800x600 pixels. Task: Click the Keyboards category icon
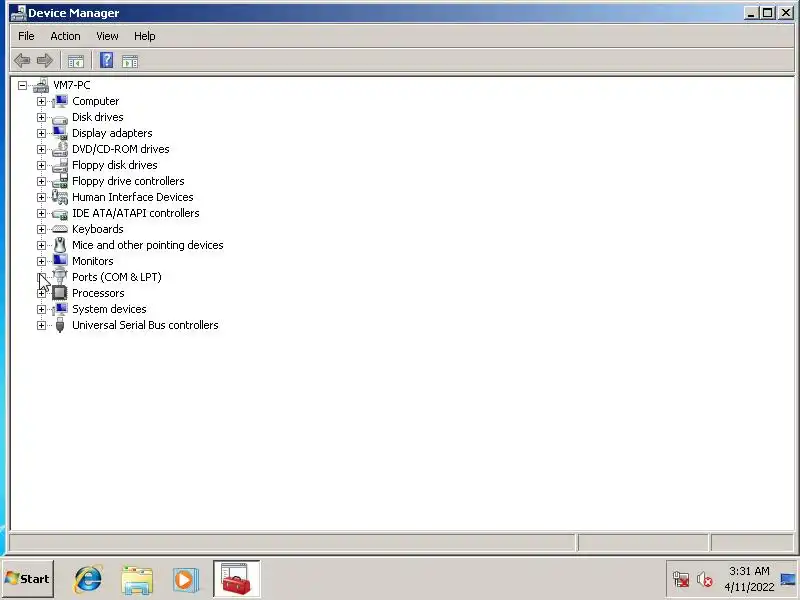tap(60, 230)
